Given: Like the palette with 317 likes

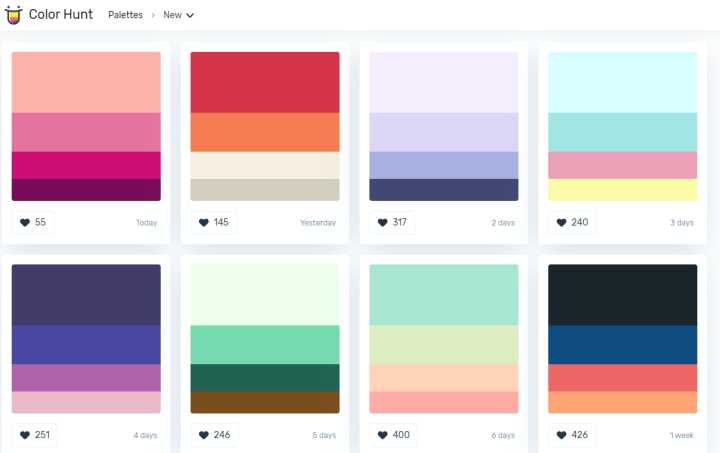Looking at the screenshot, I should 392,223.
